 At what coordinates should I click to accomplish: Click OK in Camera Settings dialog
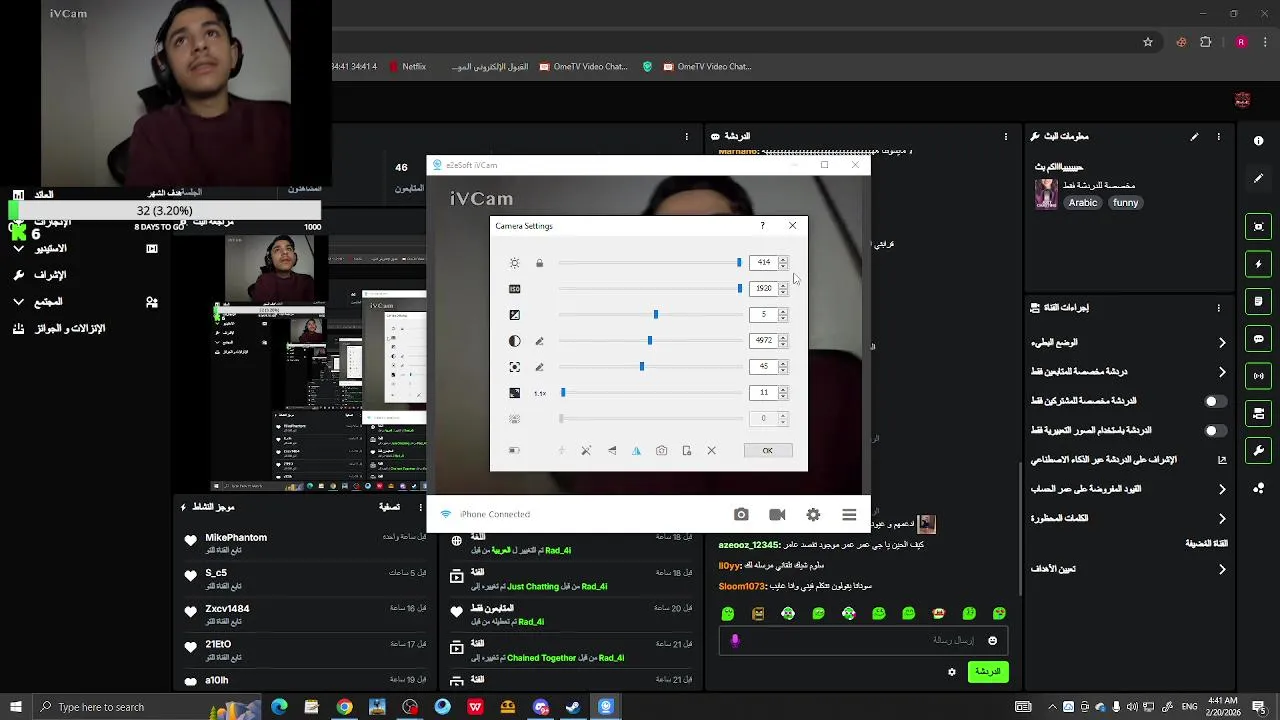(x=768, y=451)
